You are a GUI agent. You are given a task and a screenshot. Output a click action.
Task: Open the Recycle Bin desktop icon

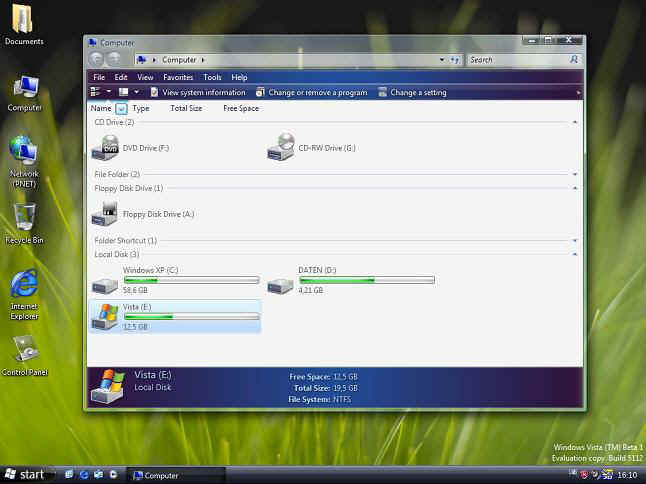tap(24, 218)
